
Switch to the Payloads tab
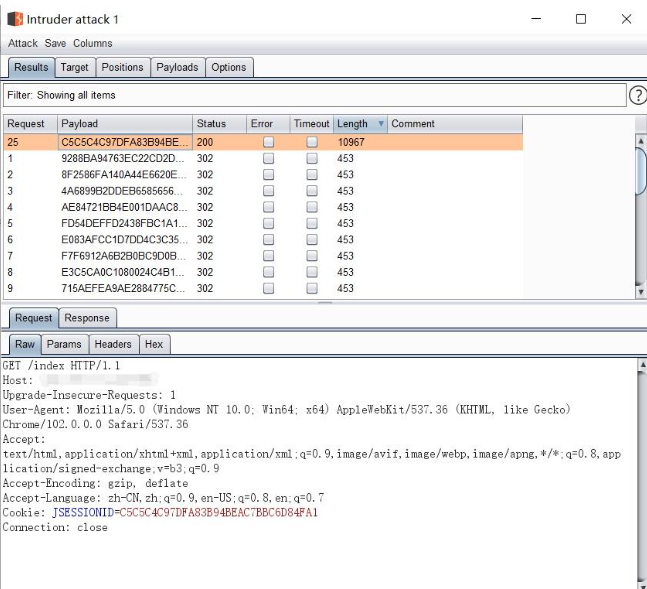(177, 67)
